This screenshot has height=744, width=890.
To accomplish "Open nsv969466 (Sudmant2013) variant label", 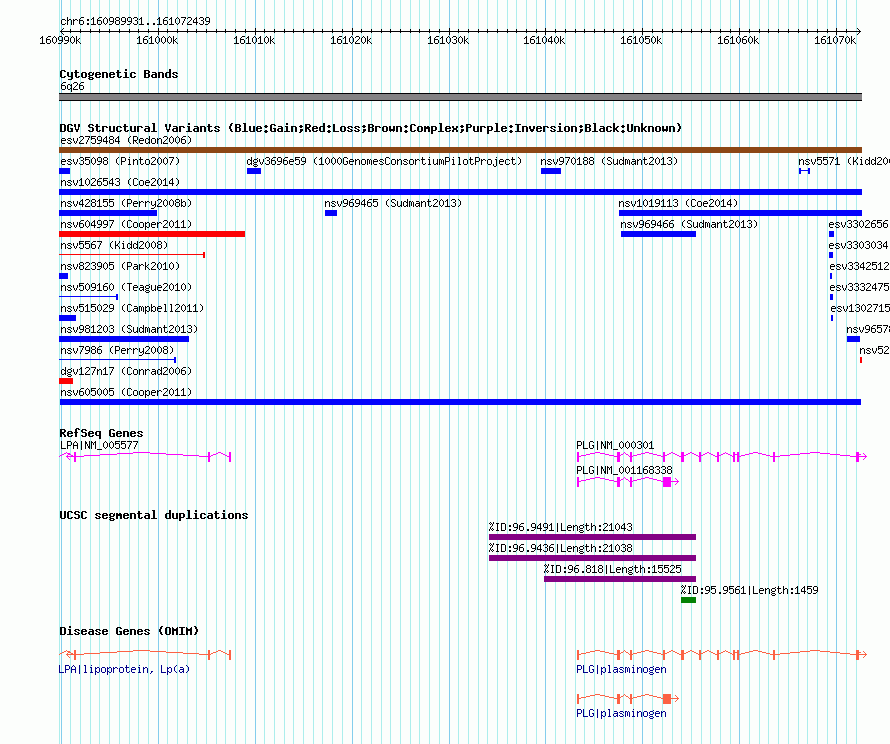I will [x=689, y=224].
